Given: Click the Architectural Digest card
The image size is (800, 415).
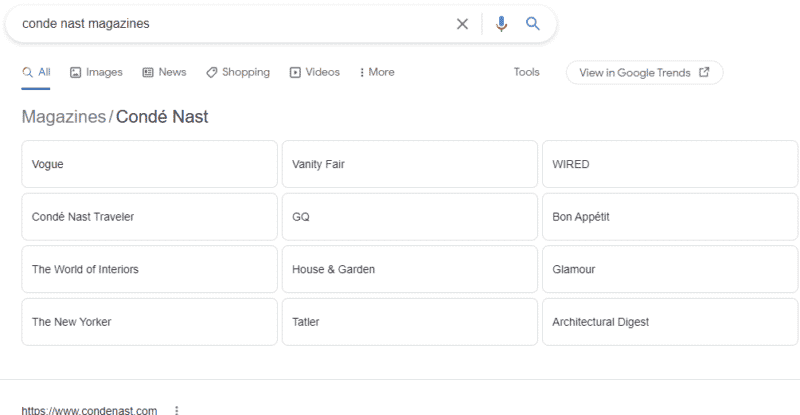Looking at the screenshot, I should (x=669, y=322).
